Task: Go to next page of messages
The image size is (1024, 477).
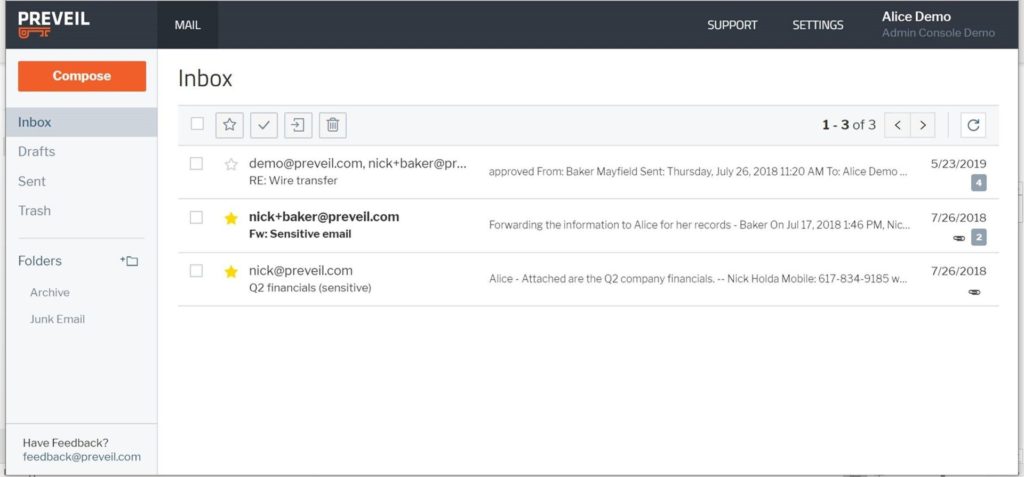Action: (x=923, y=125)
